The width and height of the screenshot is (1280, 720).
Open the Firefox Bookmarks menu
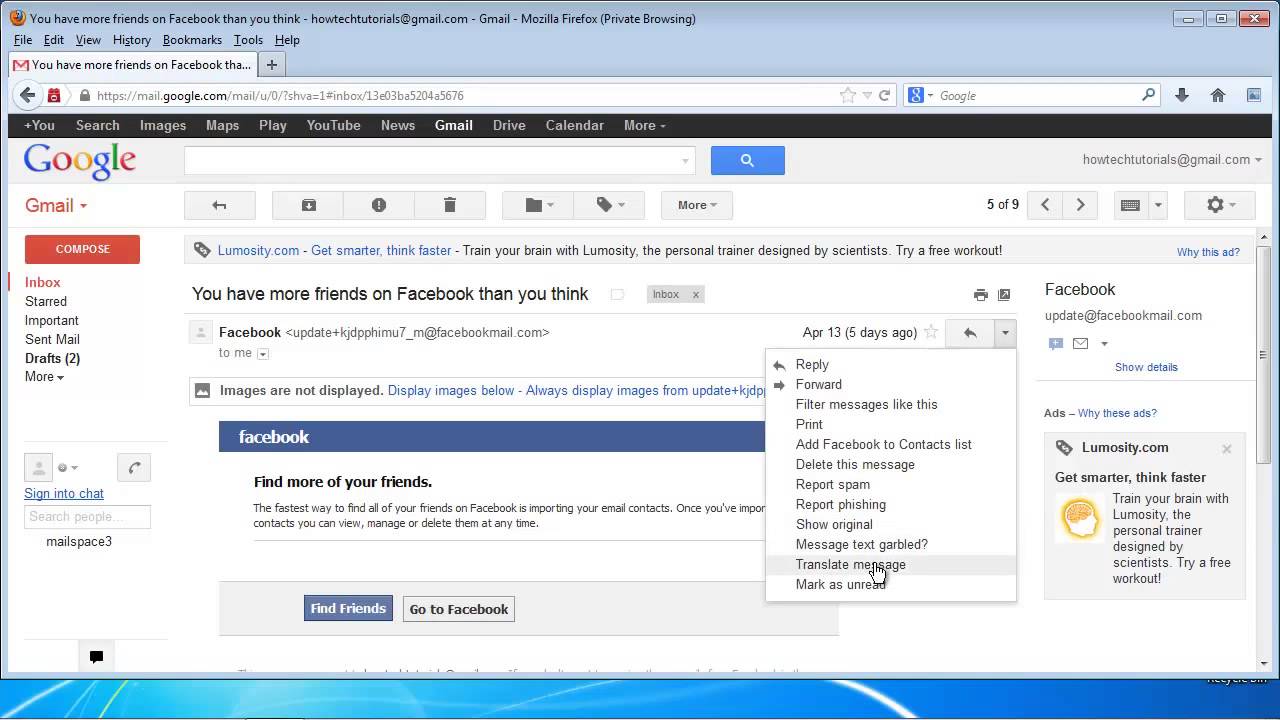[x=192, y=40]
